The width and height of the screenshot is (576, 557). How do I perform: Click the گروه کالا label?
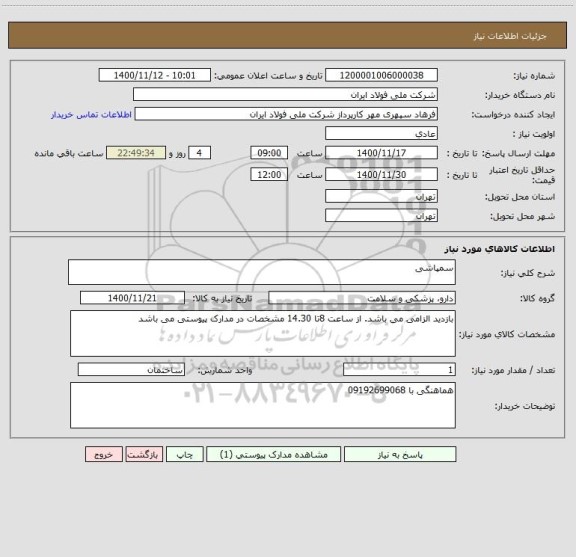point(537,299)
